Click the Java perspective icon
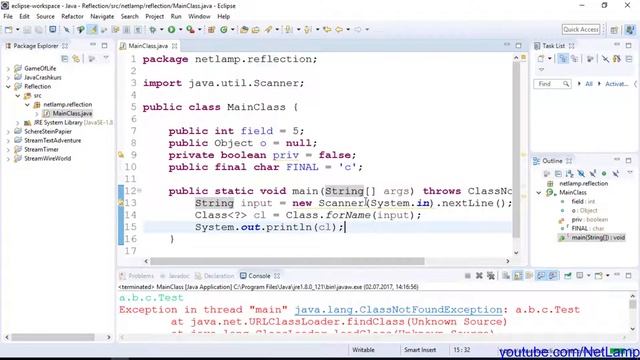The height and width of the screenshot is (360, 640). tap(630, 29)
